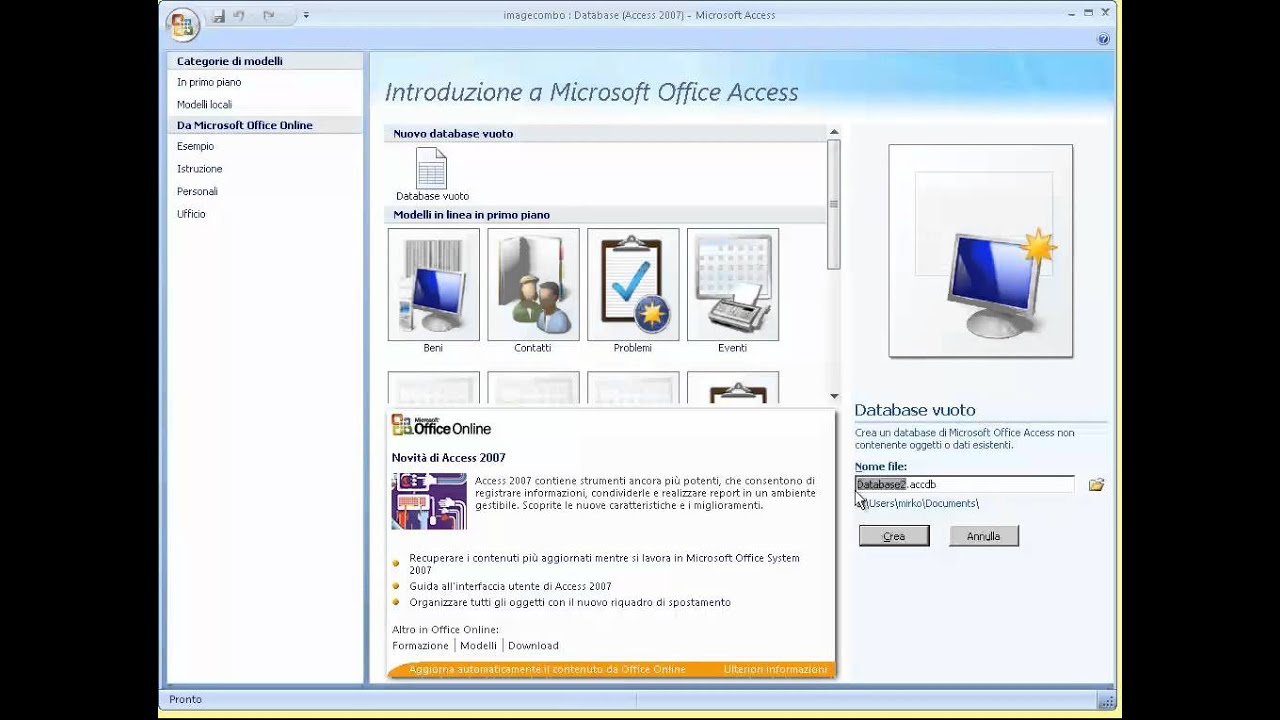Click Recuperare i contenuti più aggiornati link
This screenshot has height=720, width=1280.
604,564
